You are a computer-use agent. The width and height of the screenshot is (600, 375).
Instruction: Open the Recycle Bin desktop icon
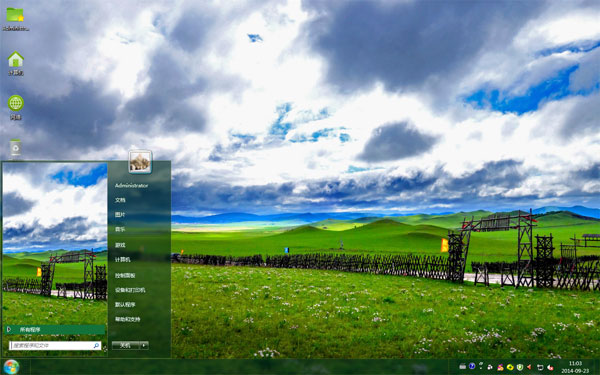tap(16, 148)
